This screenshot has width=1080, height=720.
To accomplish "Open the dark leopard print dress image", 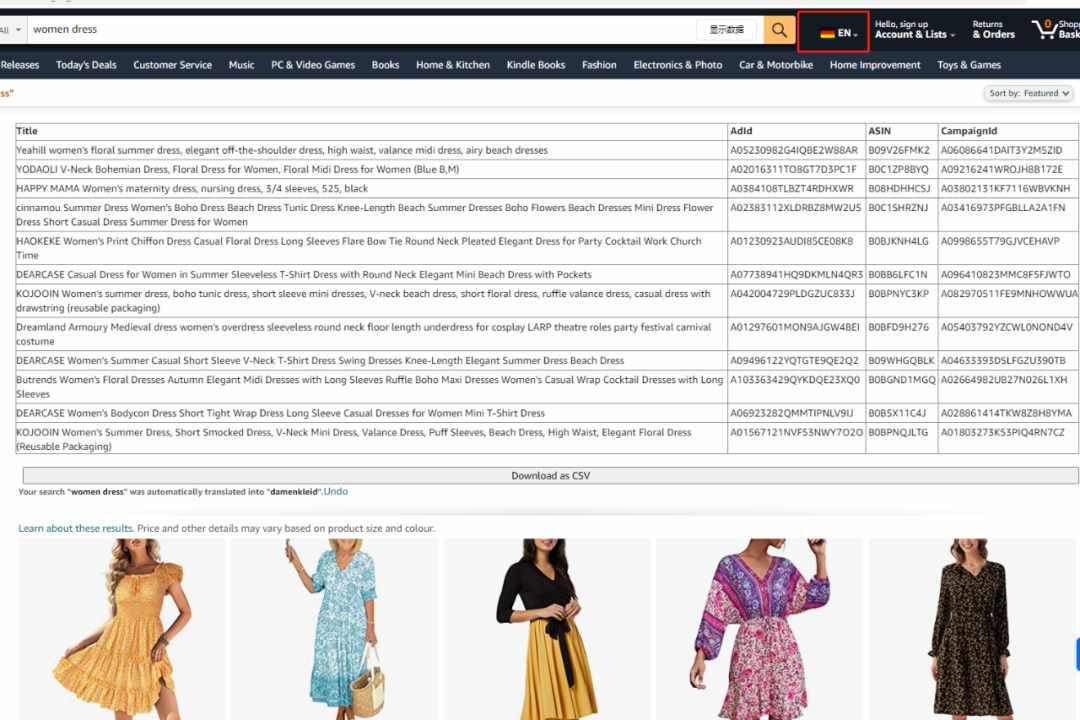I will (x=971, y=629).
